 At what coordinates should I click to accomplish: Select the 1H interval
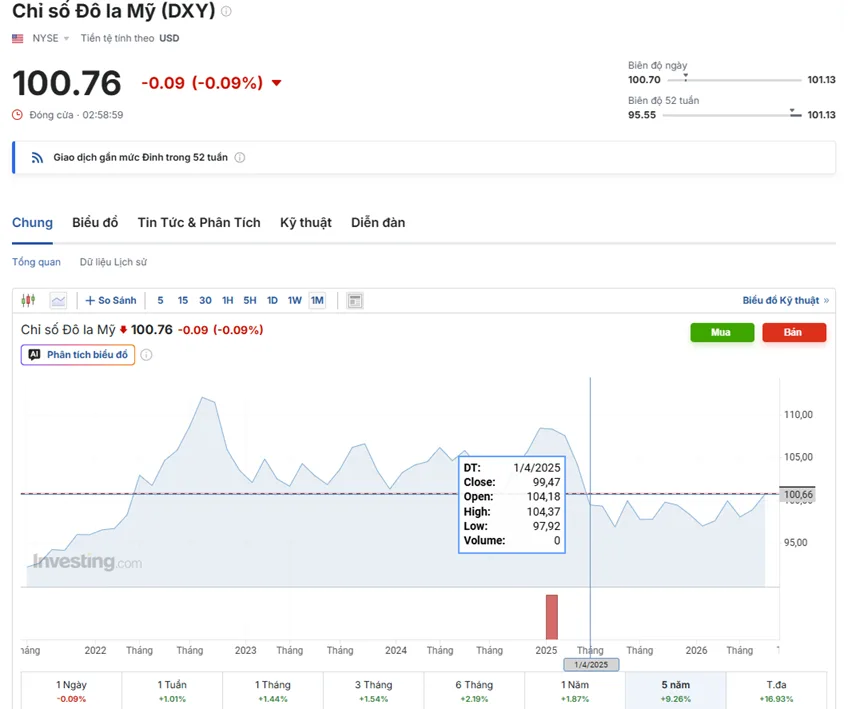click(228, 300)
